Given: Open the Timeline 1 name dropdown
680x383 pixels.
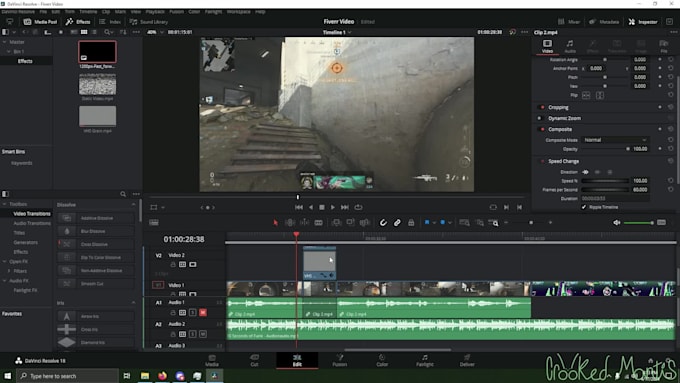Looking at the screenshot, I should click(337, 32).
